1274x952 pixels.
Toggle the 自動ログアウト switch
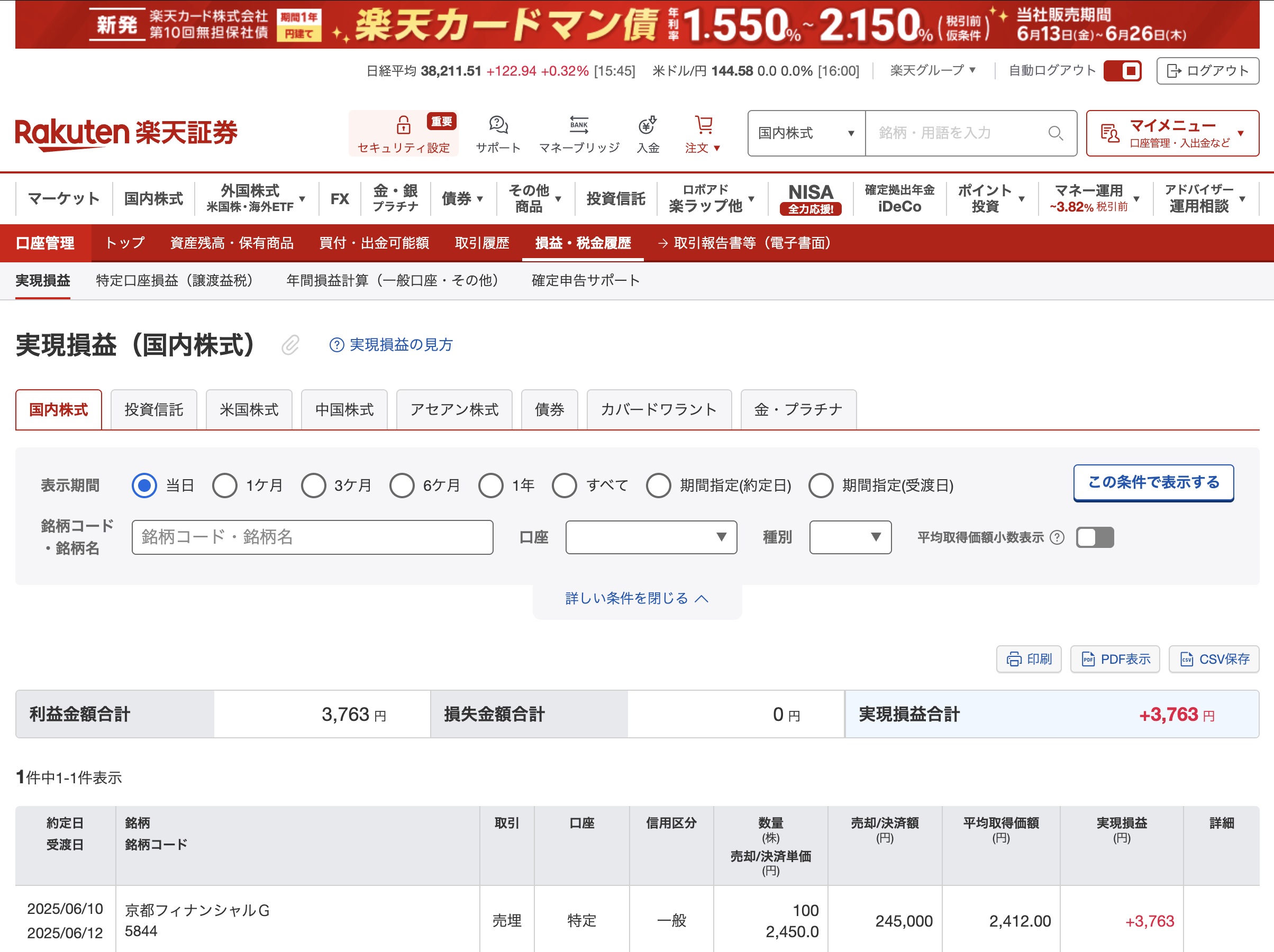coord(1123,71)
